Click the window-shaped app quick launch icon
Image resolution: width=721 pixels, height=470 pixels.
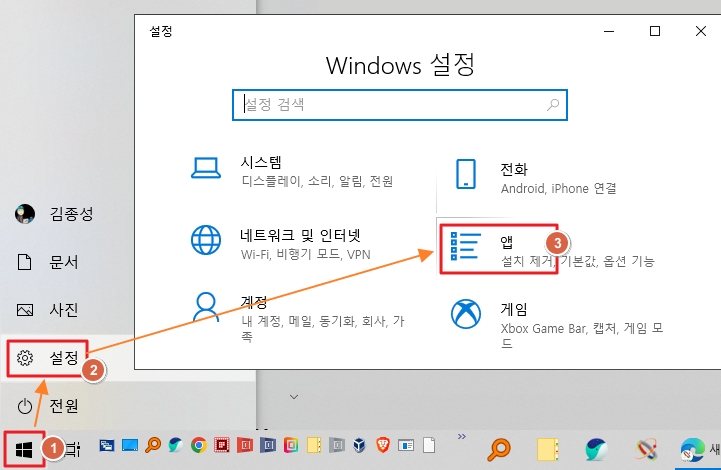(406, 445)
